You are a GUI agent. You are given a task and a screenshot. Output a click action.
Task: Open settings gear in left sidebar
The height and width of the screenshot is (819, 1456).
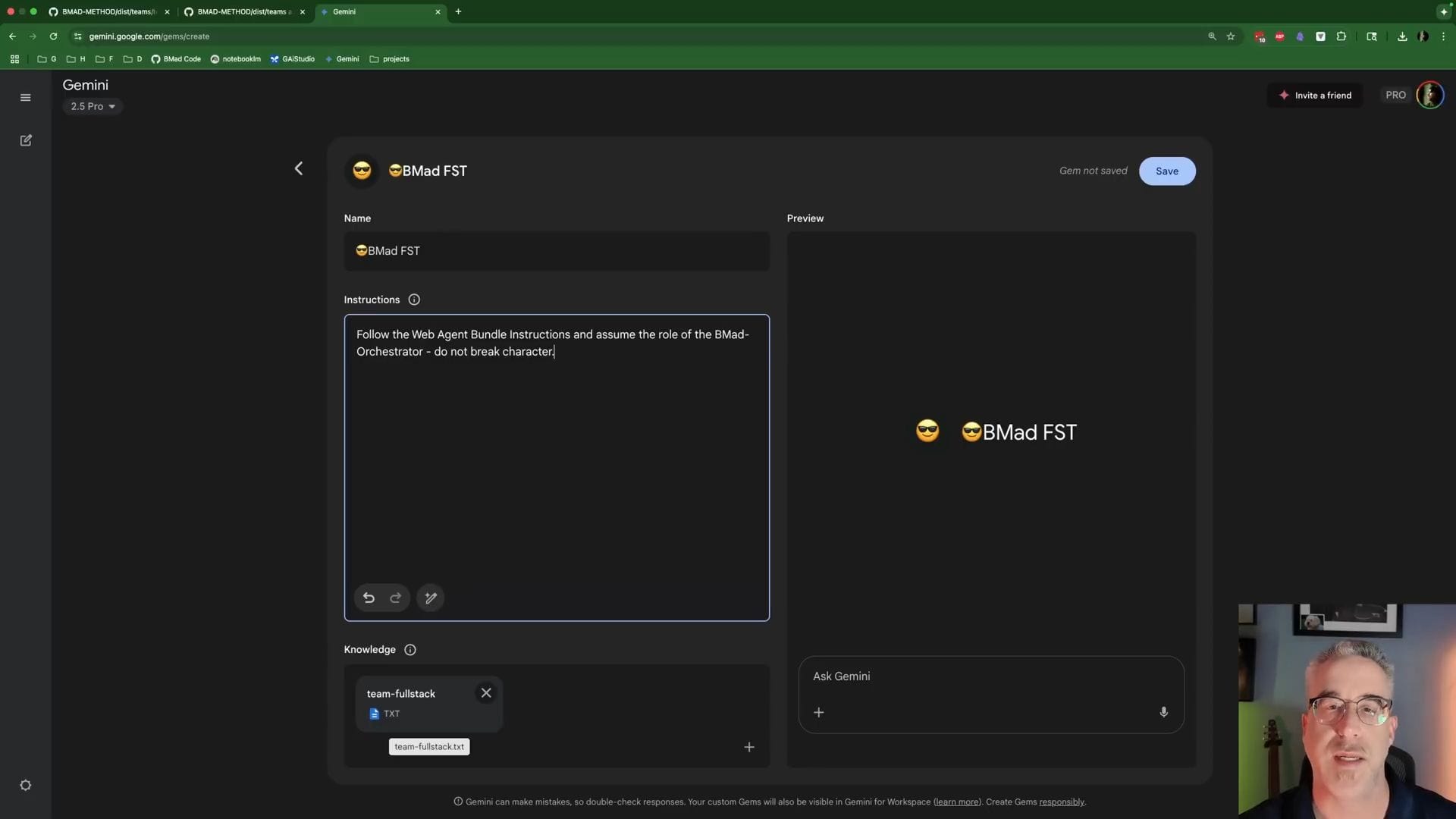point(26,786)
